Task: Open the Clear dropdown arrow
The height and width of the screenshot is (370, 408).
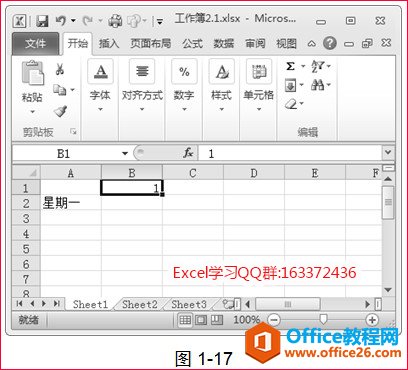Action: pos(302,104)
